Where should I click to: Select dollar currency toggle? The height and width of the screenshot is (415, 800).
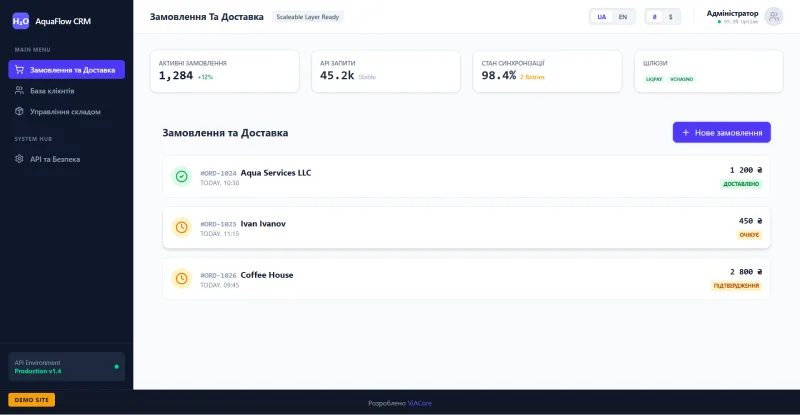coord(670,17)
